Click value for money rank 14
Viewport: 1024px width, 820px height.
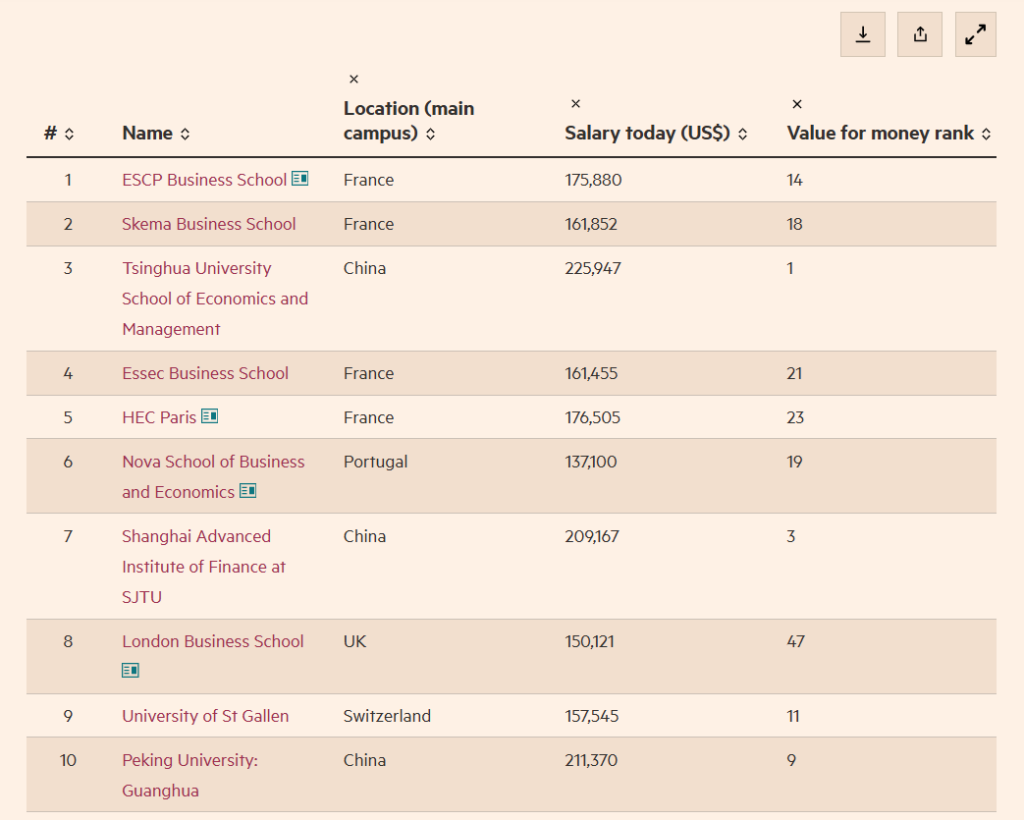pos(794,180)
